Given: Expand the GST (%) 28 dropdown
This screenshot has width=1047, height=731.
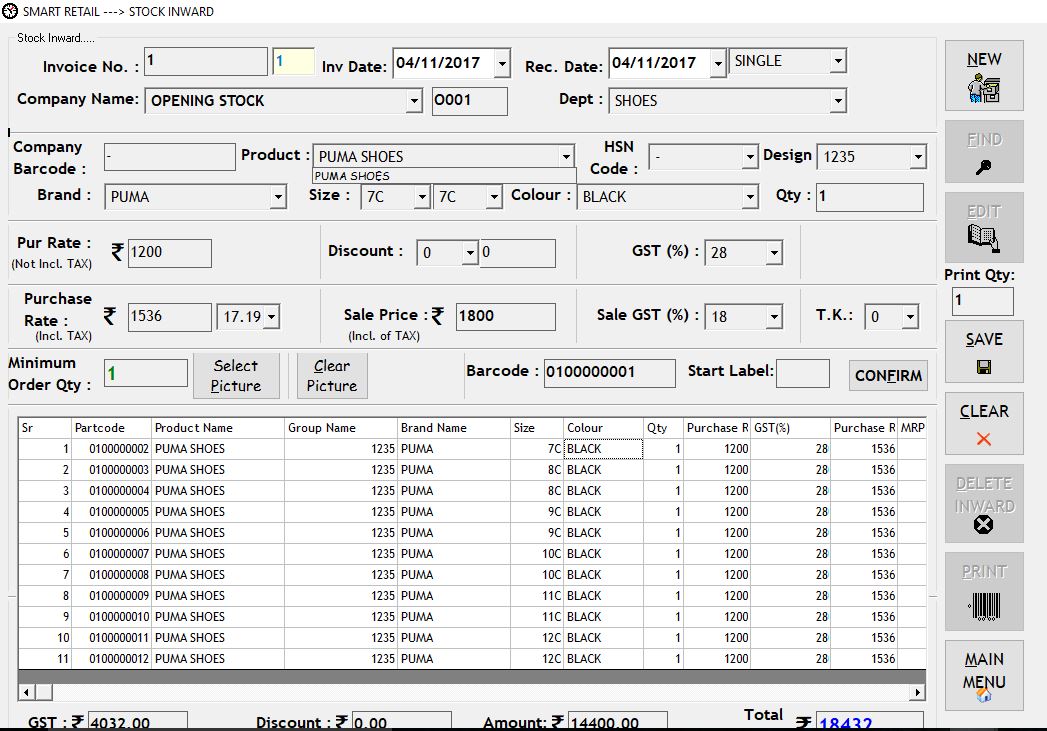Looking at the screenshot, I should (x=774, y=253).
